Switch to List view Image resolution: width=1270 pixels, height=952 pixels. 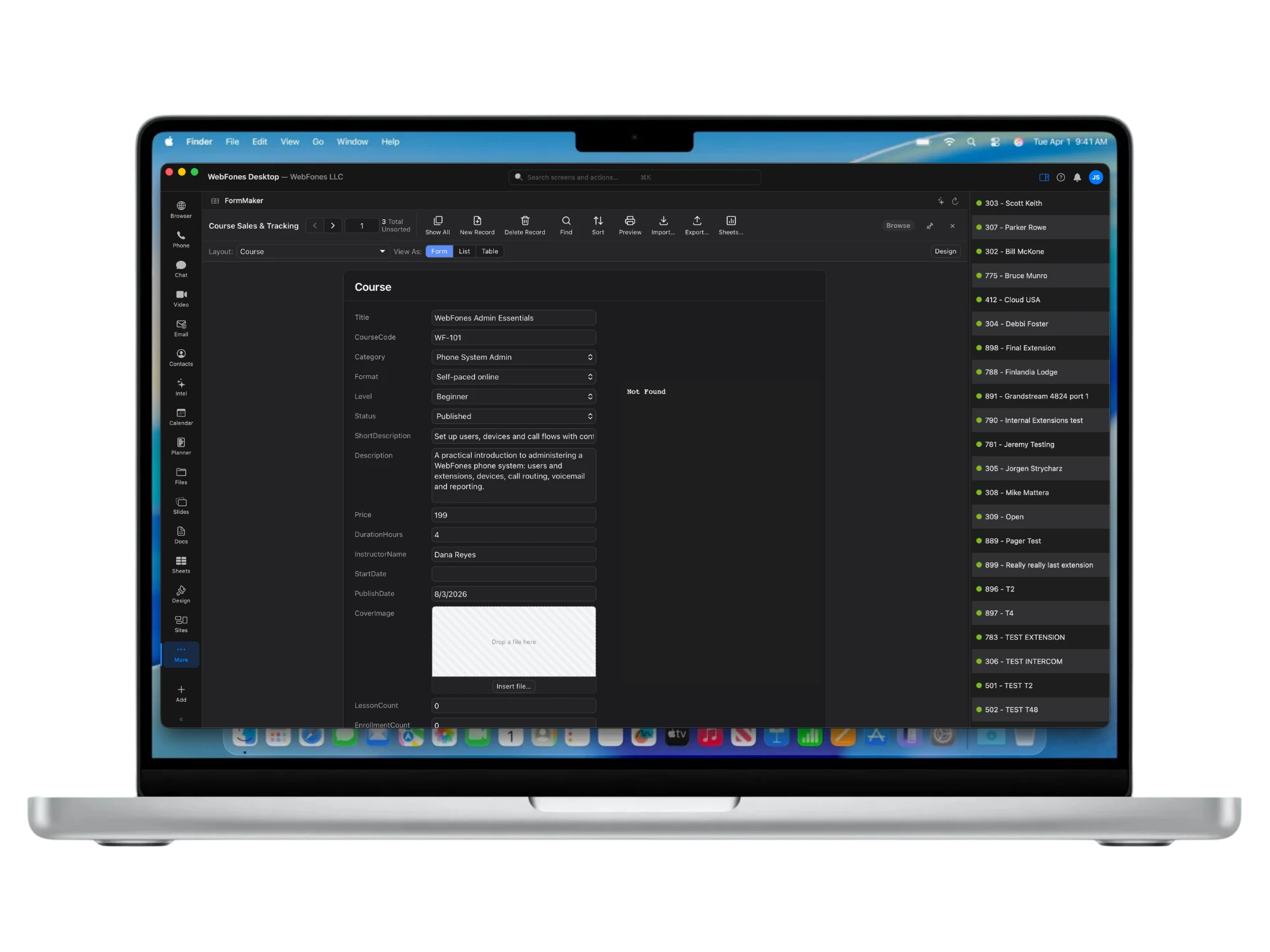pyautogui.click(x=464, y=251)
